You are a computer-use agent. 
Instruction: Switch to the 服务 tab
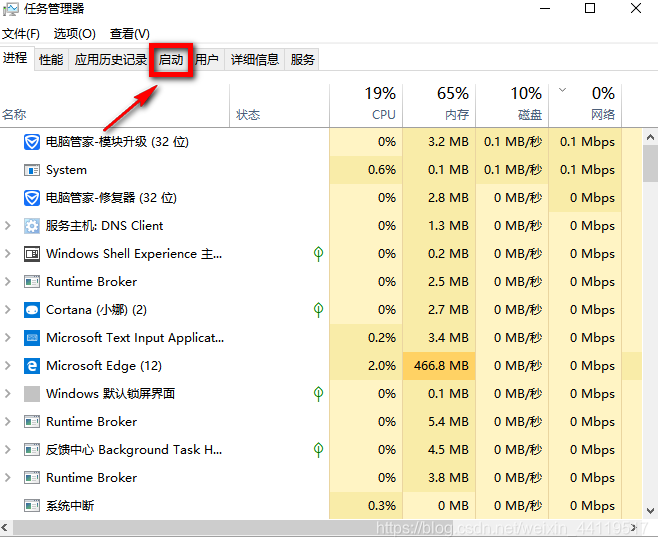click(302, 60)
